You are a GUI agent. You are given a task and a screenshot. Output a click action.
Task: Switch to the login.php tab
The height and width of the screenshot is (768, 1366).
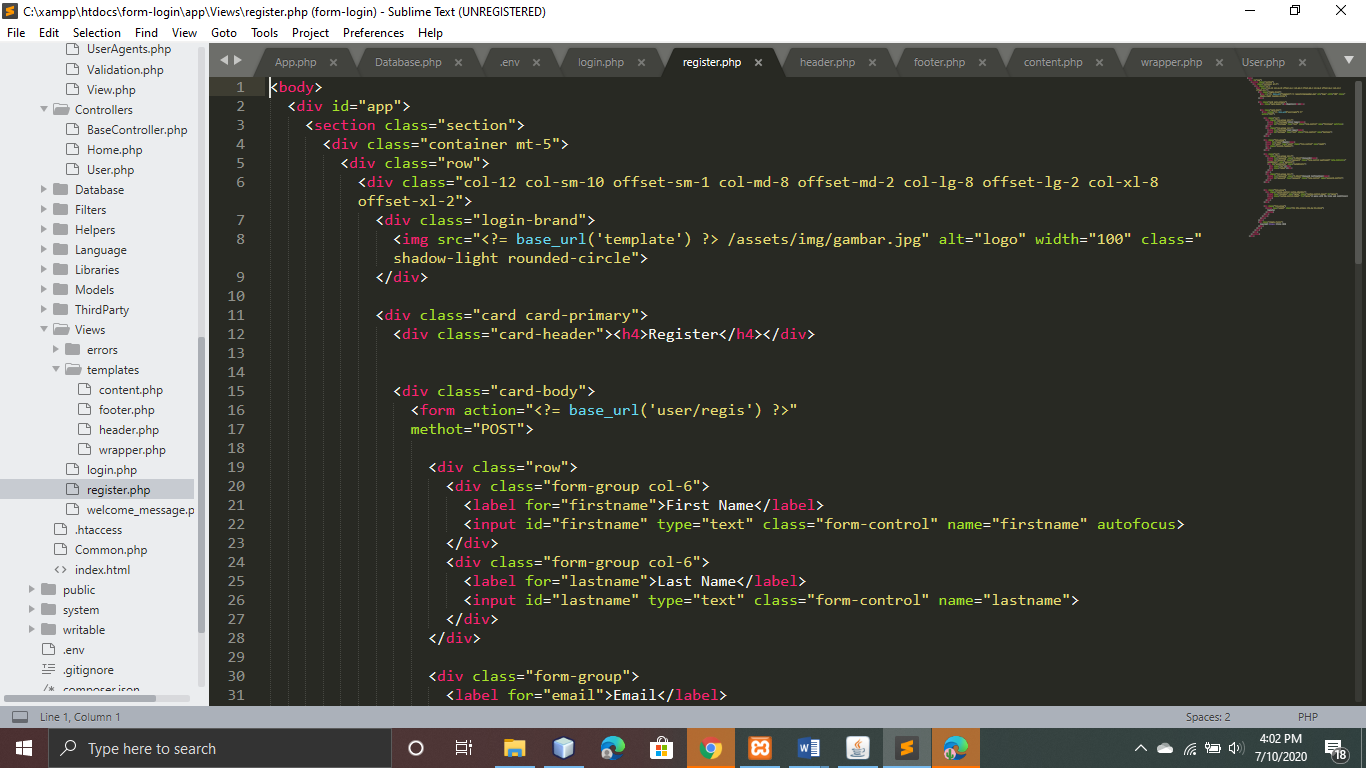[x=601, y=62]
